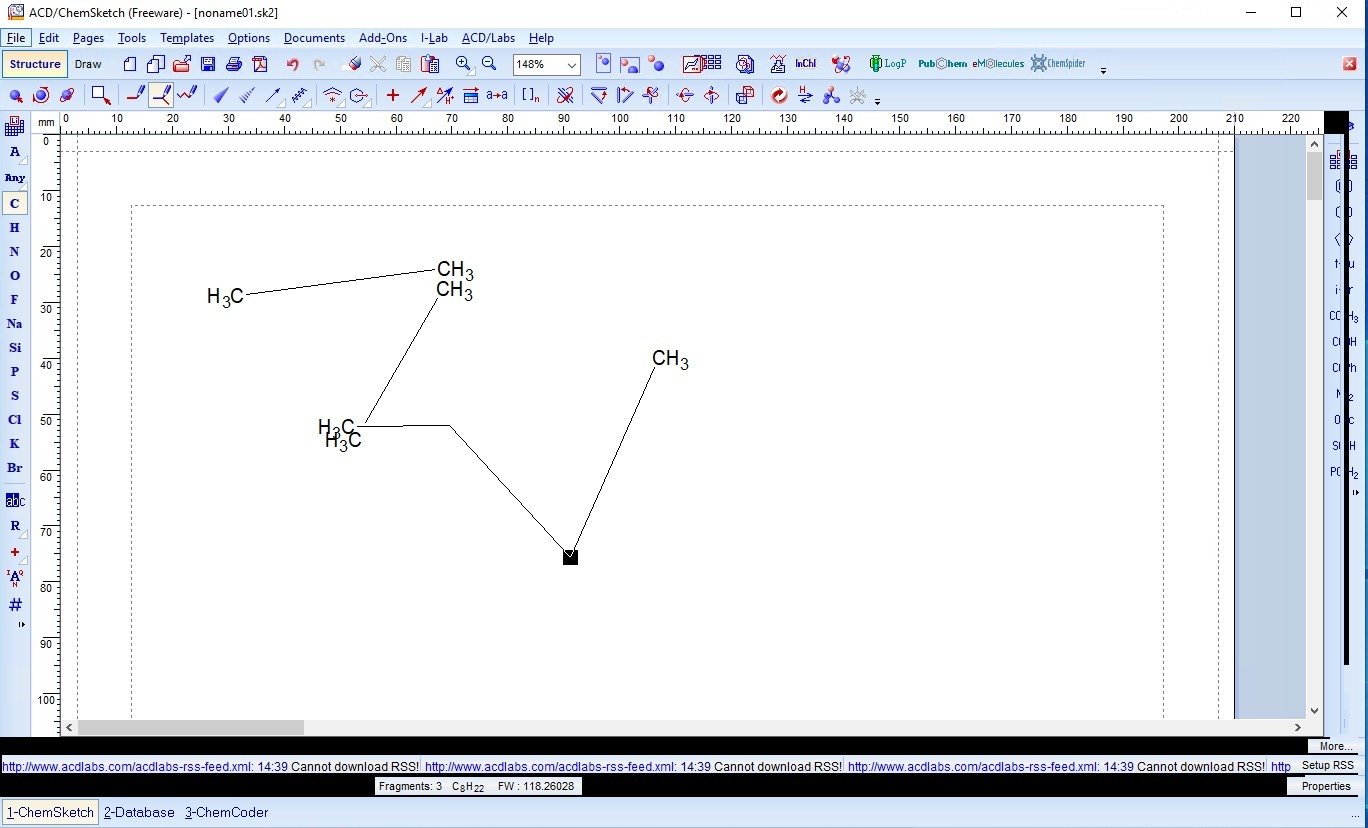Select the Draw Normal bond tool

135,96
